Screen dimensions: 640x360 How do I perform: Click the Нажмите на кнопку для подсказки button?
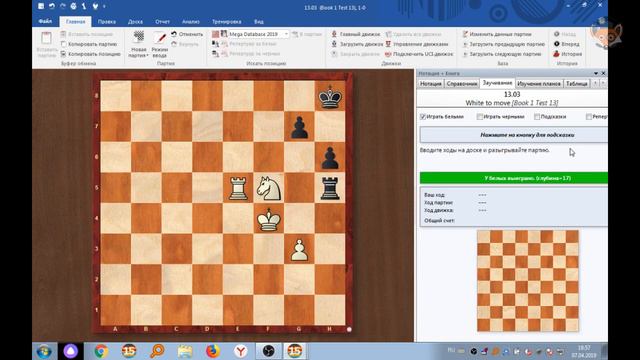pos(514,135)
